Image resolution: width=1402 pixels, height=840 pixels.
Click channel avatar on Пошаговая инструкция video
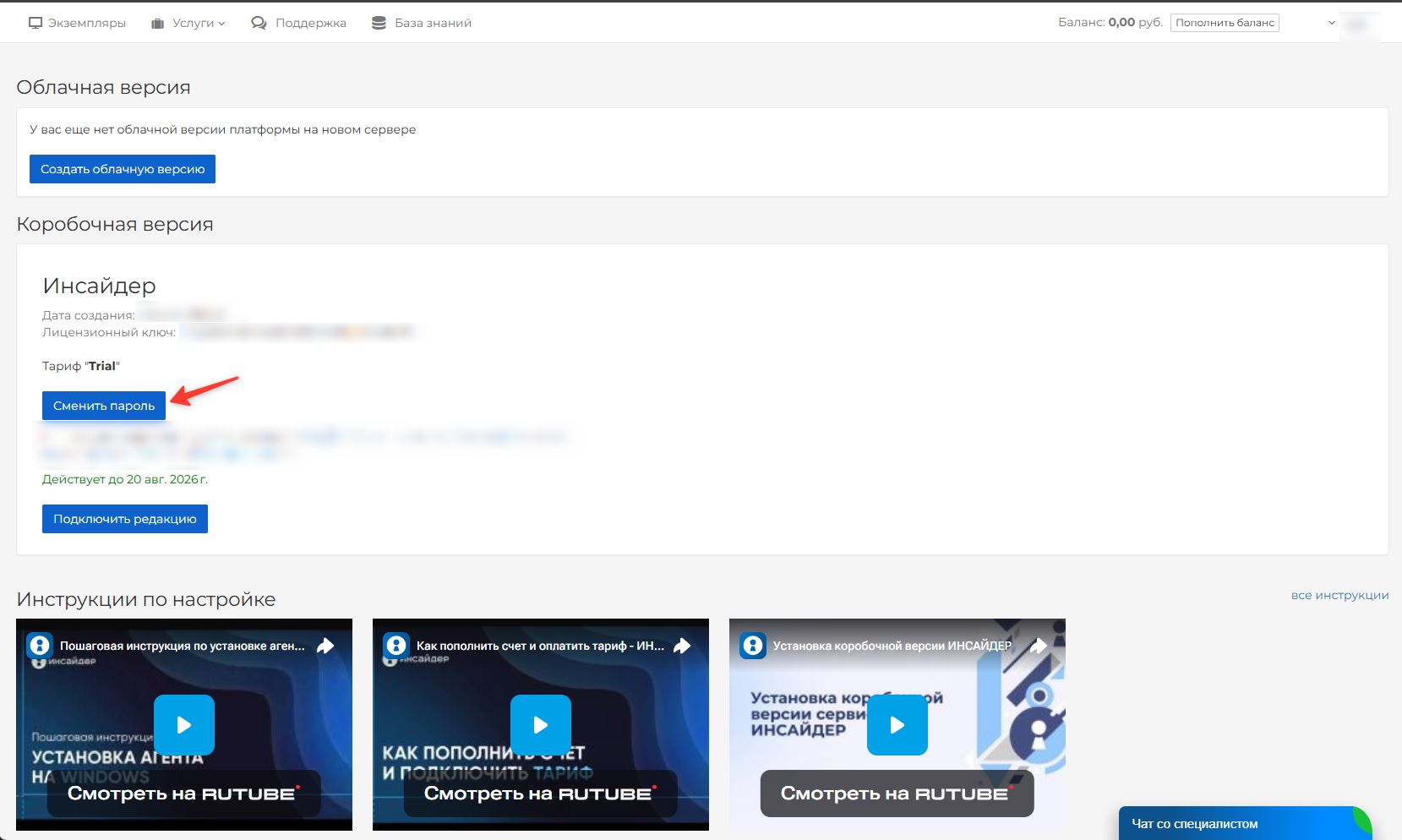point(40,646)
